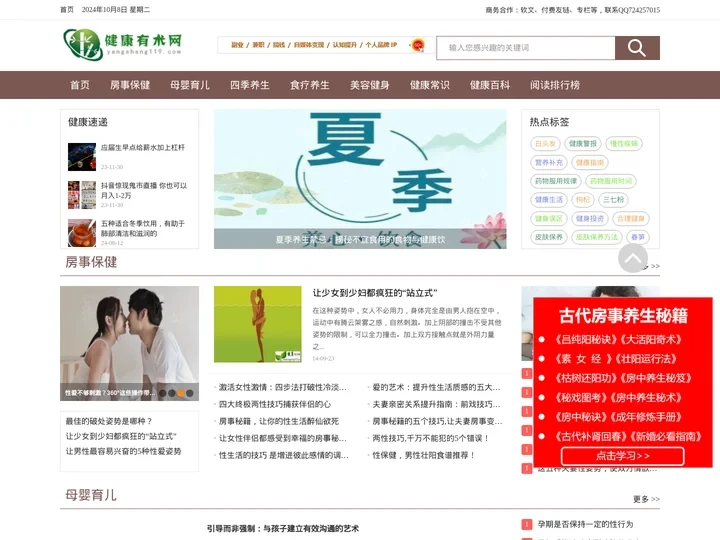
Task: Select 食疗养生 in navigation bar
Action: tap(310, 85)
